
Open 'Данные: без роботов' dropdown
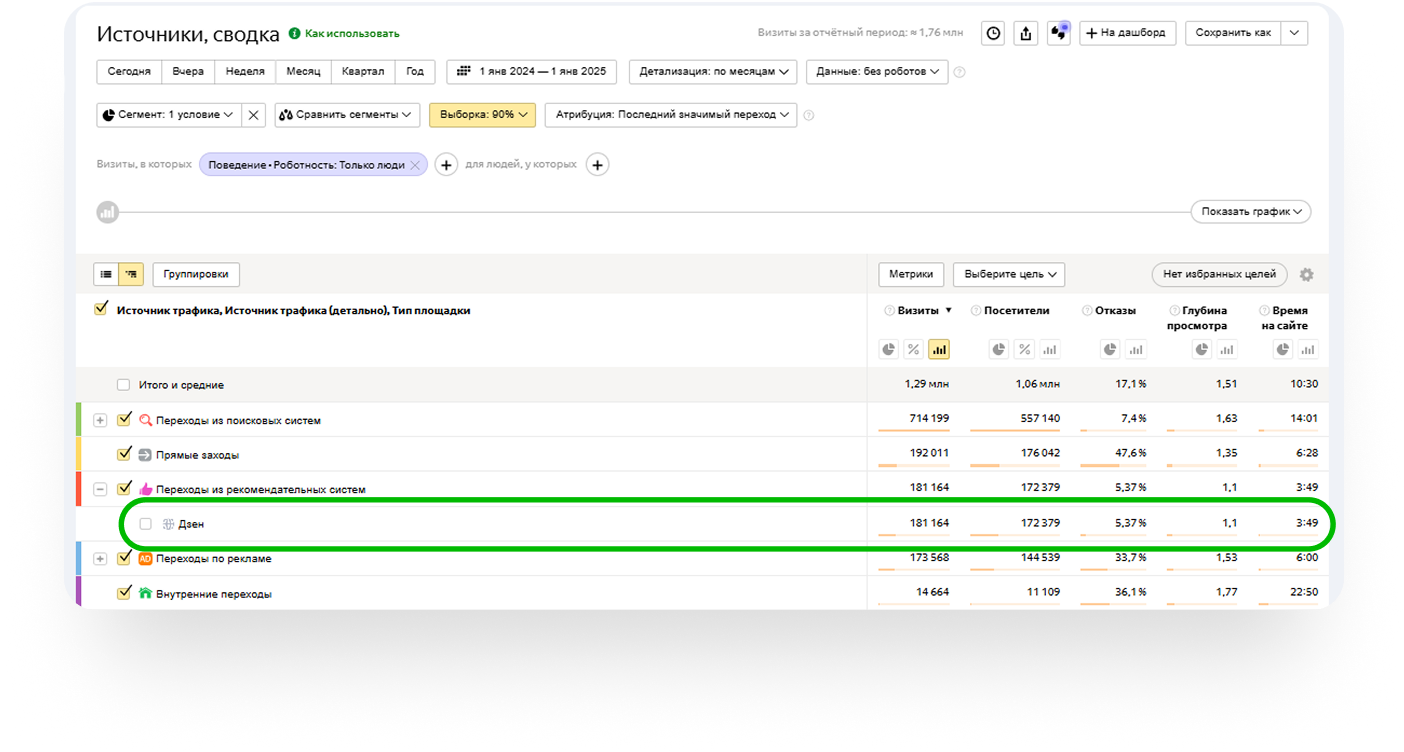(878, 72)
